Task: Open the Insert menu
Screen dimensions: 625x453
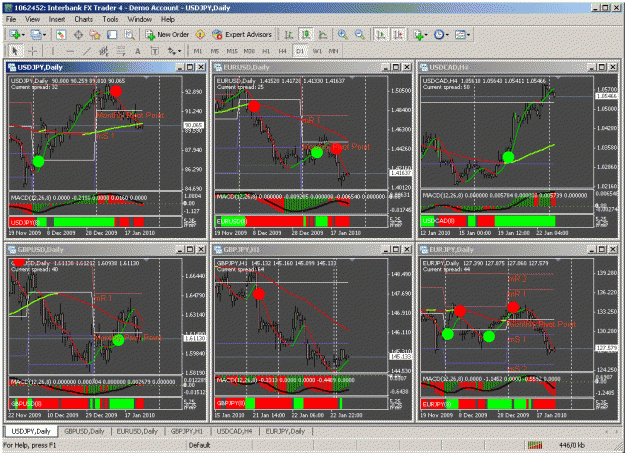Action: [57, 19]
